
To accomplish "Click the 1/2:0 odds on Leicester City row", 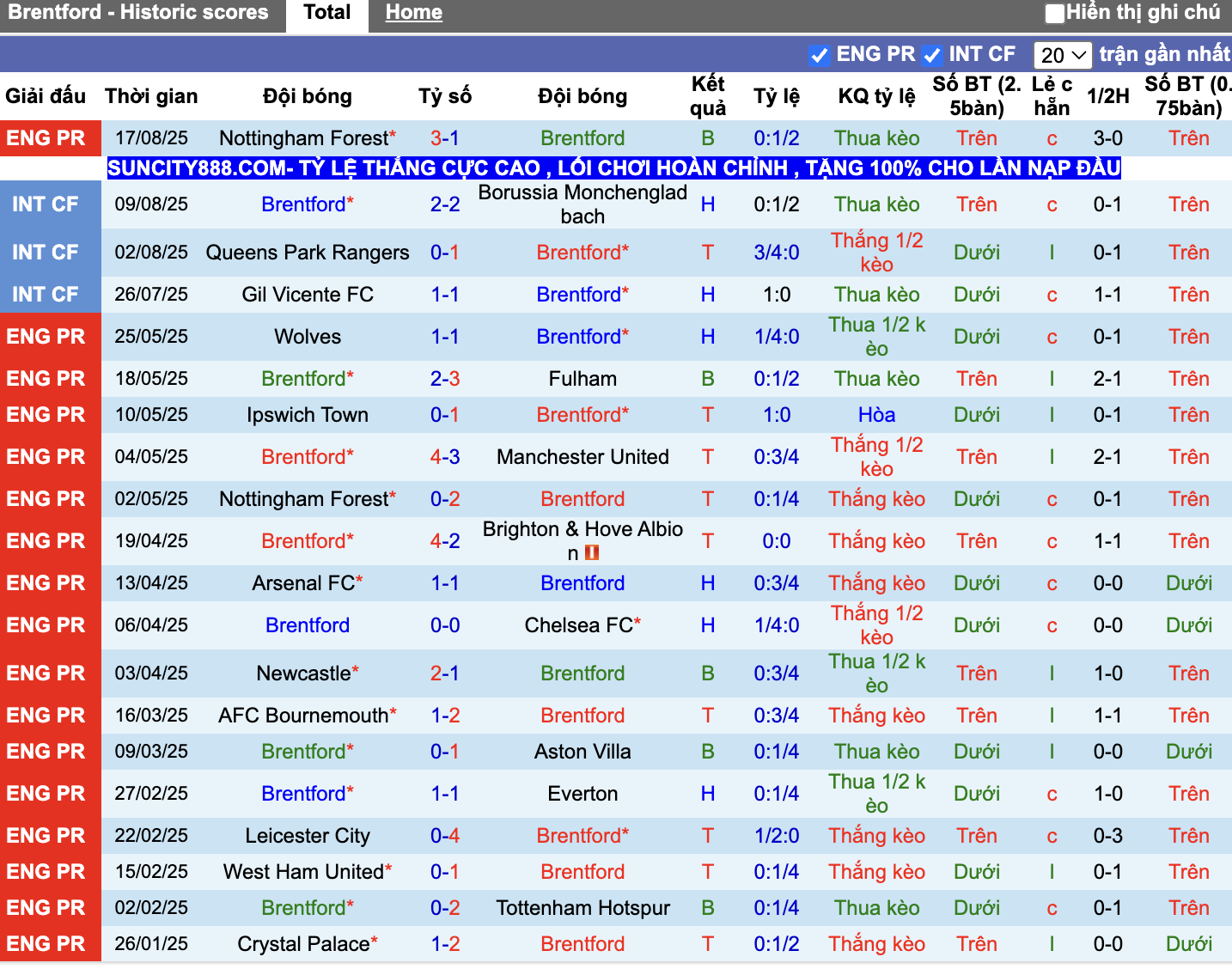I will pos(777,836).
